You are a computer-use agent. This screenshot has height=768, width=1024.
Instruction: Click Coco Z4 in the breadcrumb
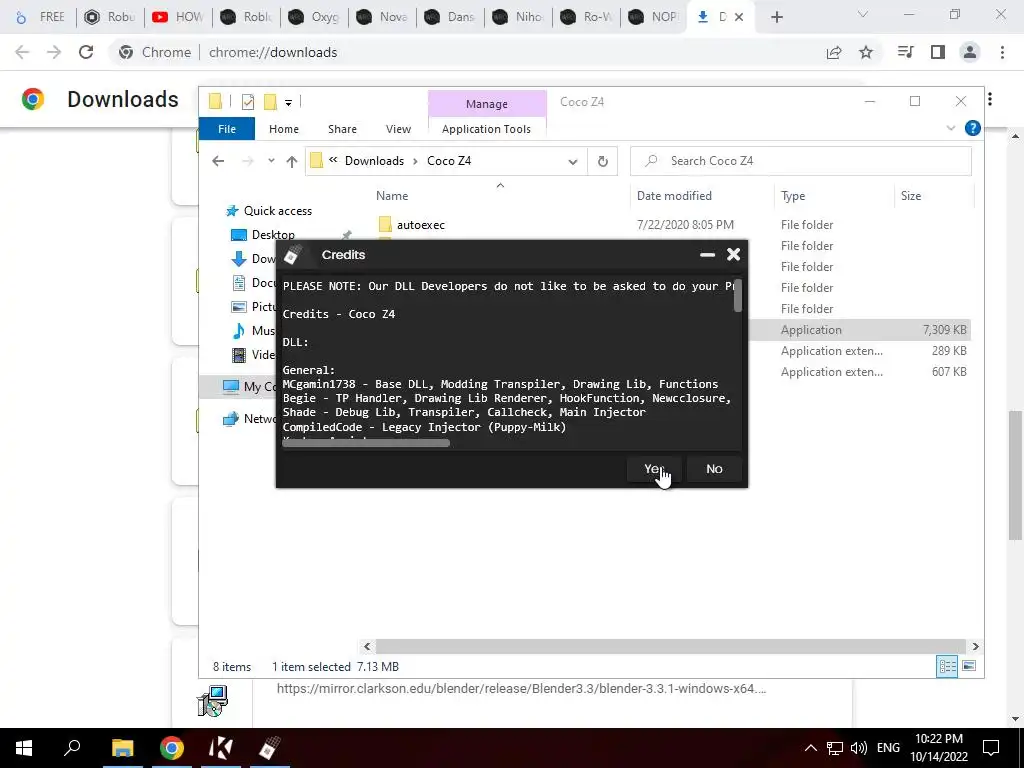449,161
